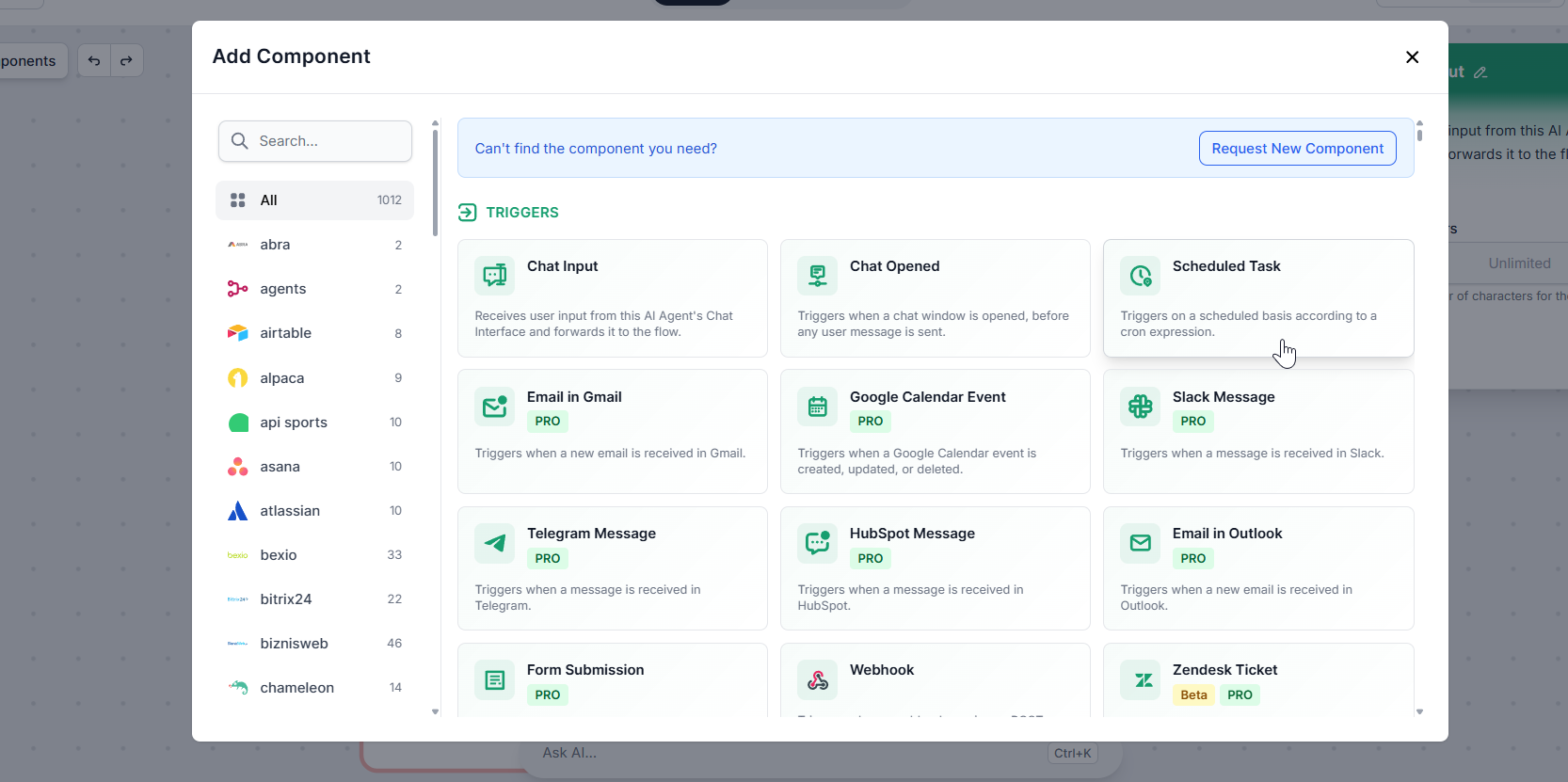
Task: Add the Scheduled Task trigger card
Action: [x=1258, y=298]
